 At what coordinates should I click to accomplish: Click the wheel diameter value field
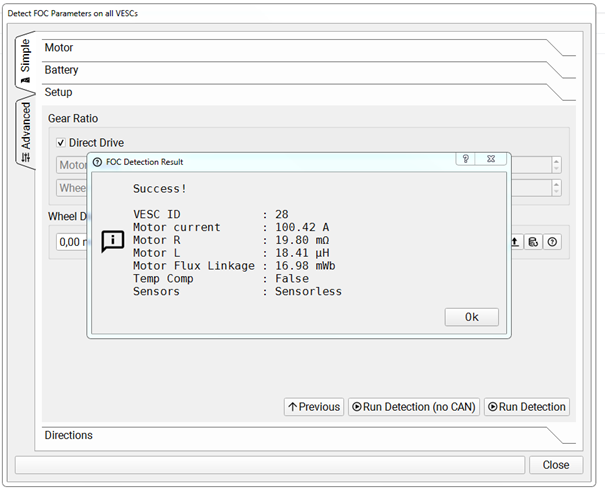(72, 242)
